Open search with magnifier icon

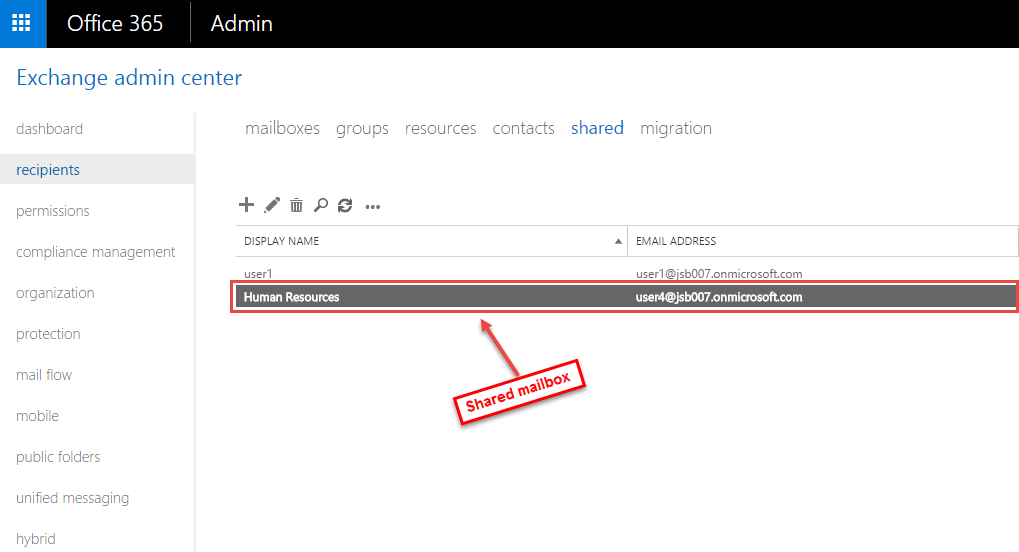coord(320,205)
